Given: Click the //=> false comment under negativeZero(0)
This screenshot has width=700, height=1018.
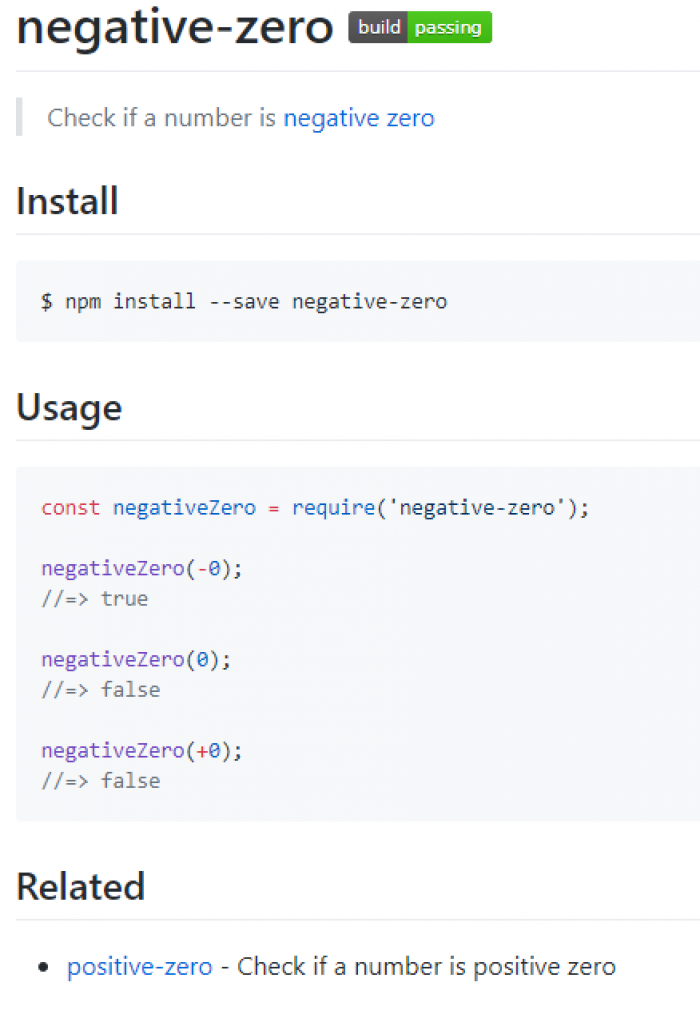Looking at the screenshot, I should click(x=101, y=689).
